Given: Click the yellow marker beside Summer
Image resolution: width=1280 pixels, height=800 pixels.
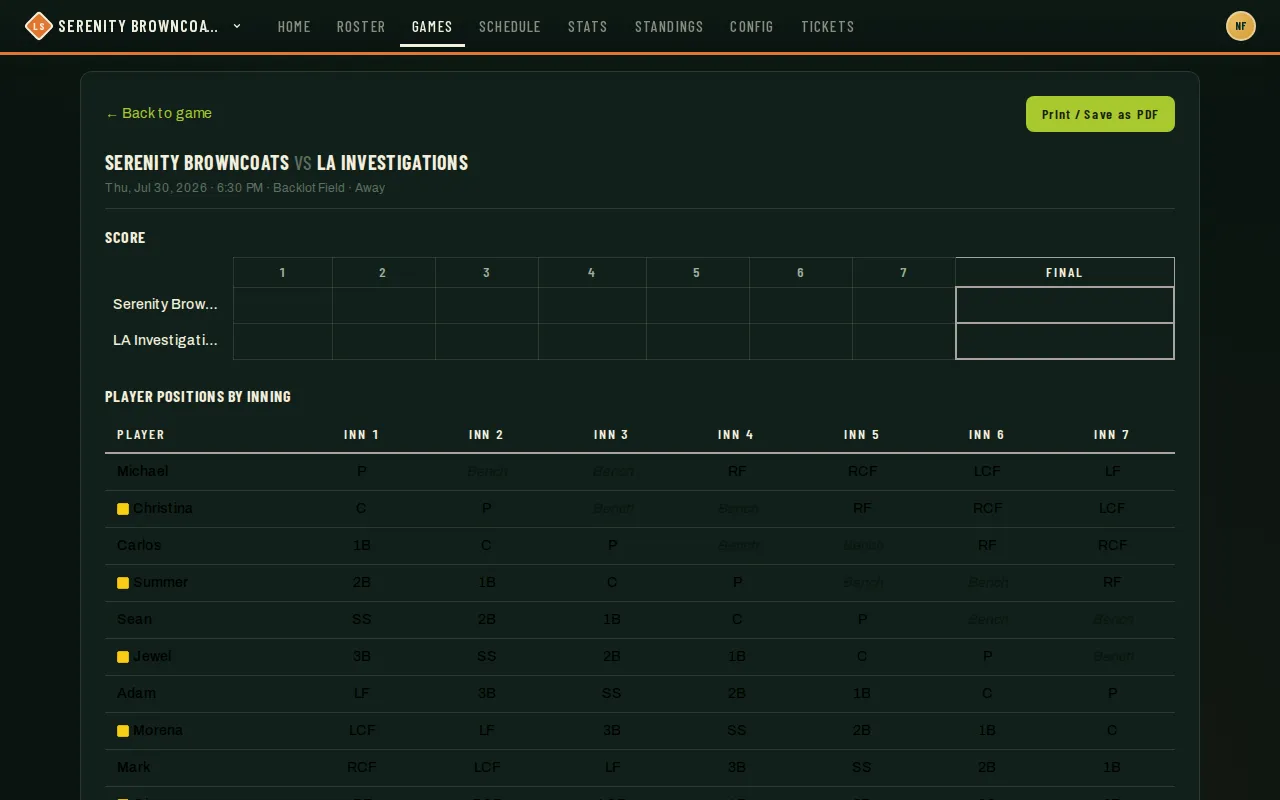Looking at the screenshot, I should pyautogui.click(x=123, y=583).
